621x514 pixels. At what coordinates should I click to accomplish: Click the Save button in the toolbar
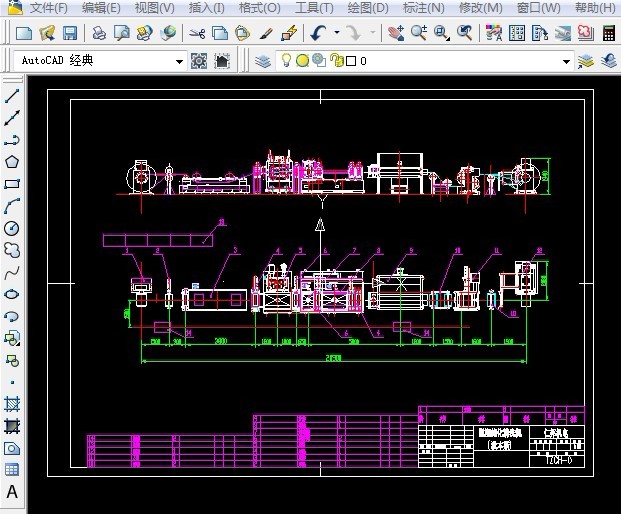[x=68, y=32]
